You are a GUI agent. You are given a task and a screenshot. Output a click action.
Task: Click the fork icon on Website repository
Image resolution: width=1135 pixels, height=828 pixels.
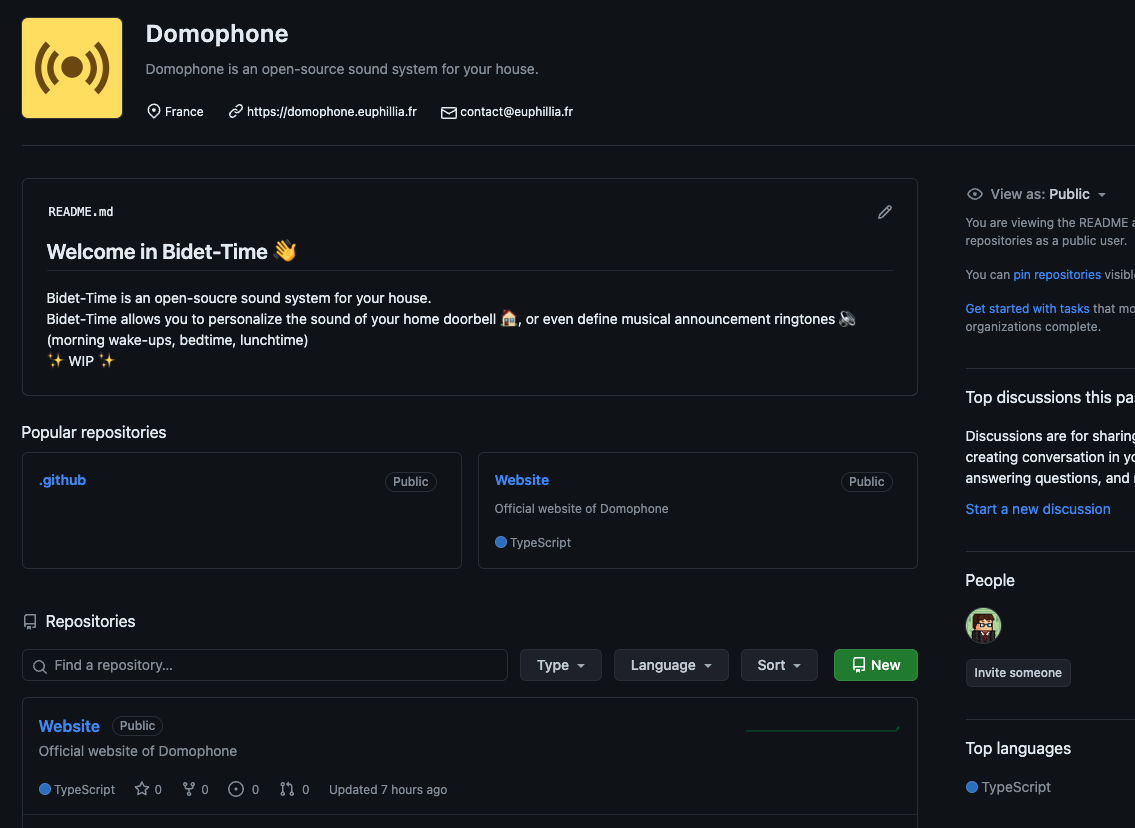(188, 789)
